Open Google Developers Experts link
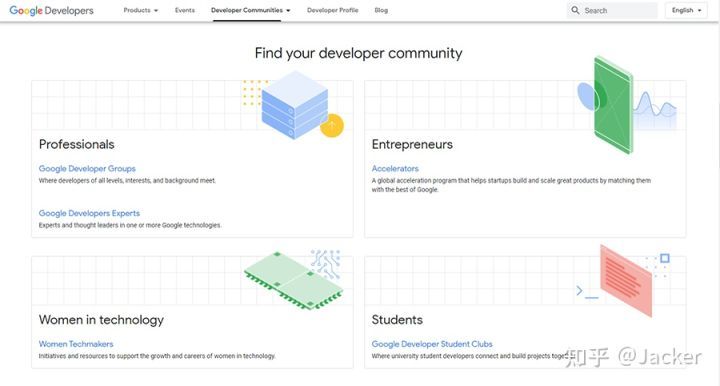 tap(89, 213)
